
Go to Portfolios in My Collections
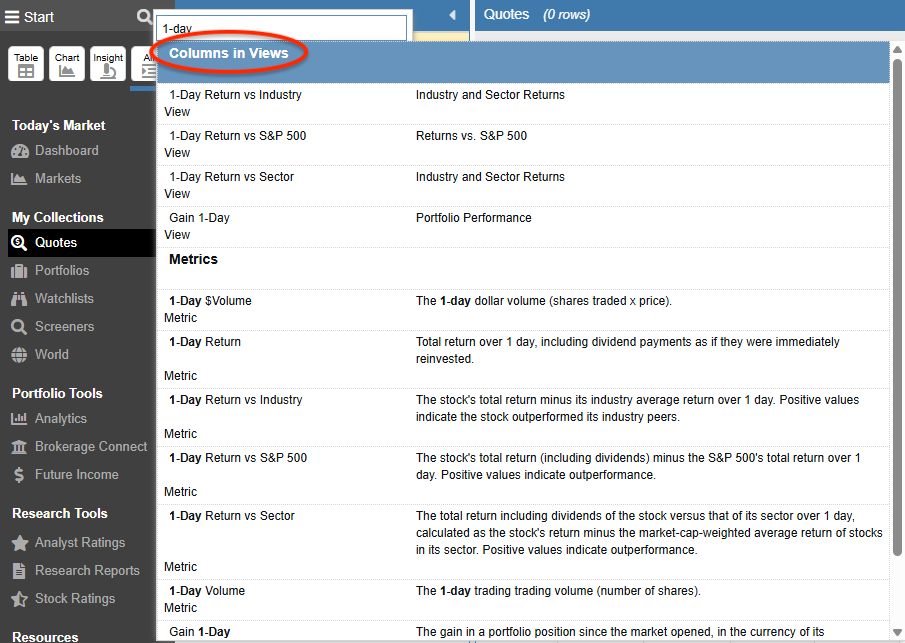[62, 270]
